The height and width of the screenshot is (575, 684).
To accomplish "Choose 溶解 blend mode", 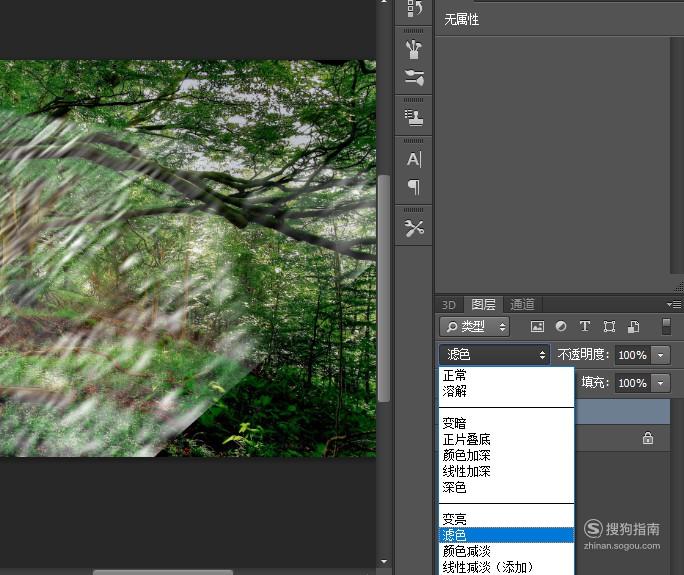I will coord(506,391).
